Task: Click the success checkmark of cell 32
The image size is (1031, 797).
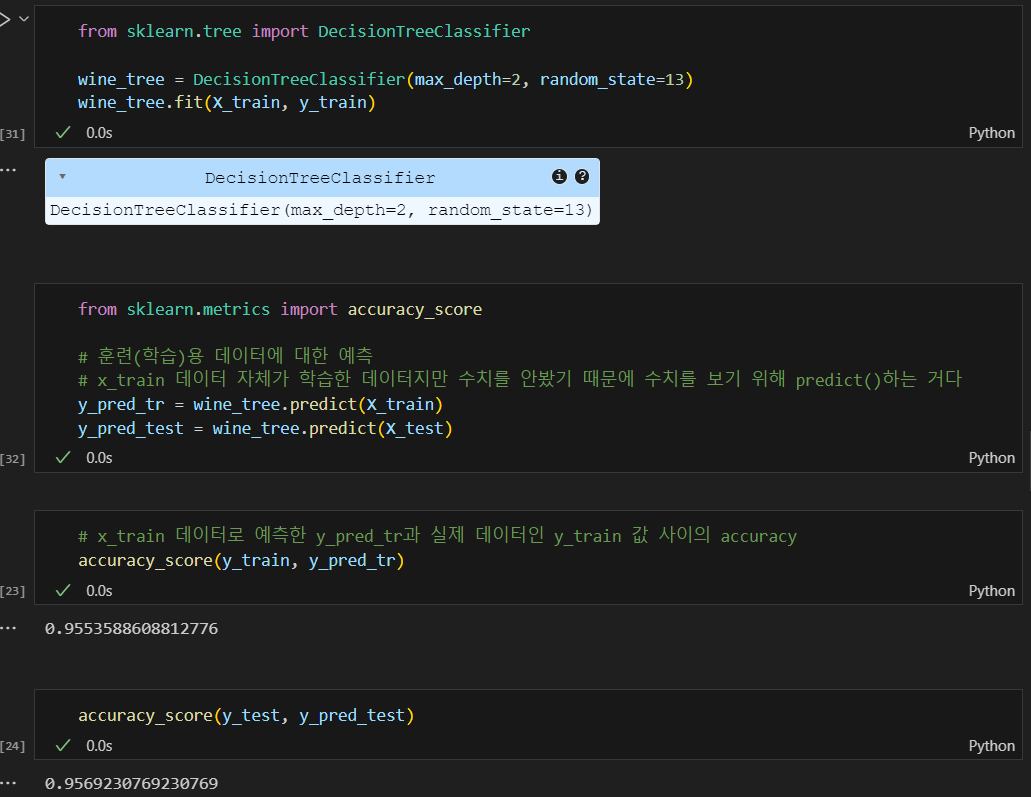Action: (x=63, y=458)
